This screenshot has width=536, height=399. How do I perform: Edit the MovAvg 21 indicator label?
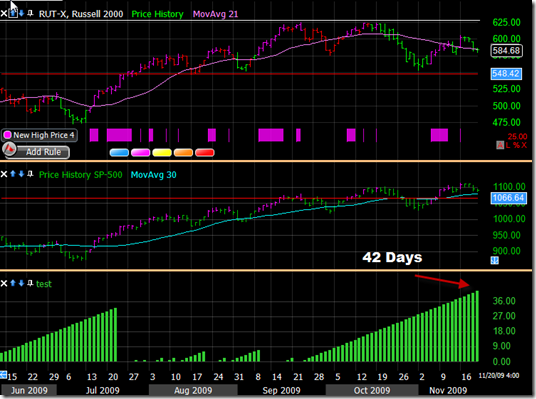215,14
